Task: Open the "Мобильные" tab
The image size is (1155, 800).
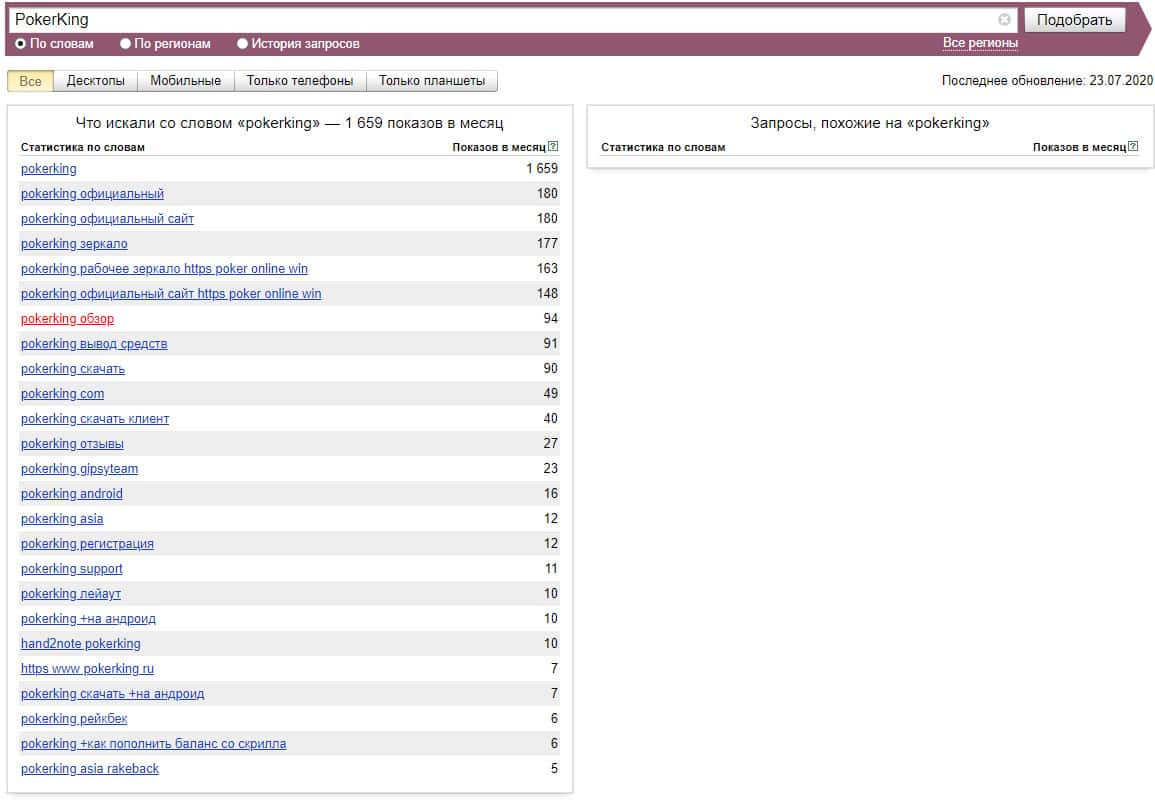Action: click(185, 81)
